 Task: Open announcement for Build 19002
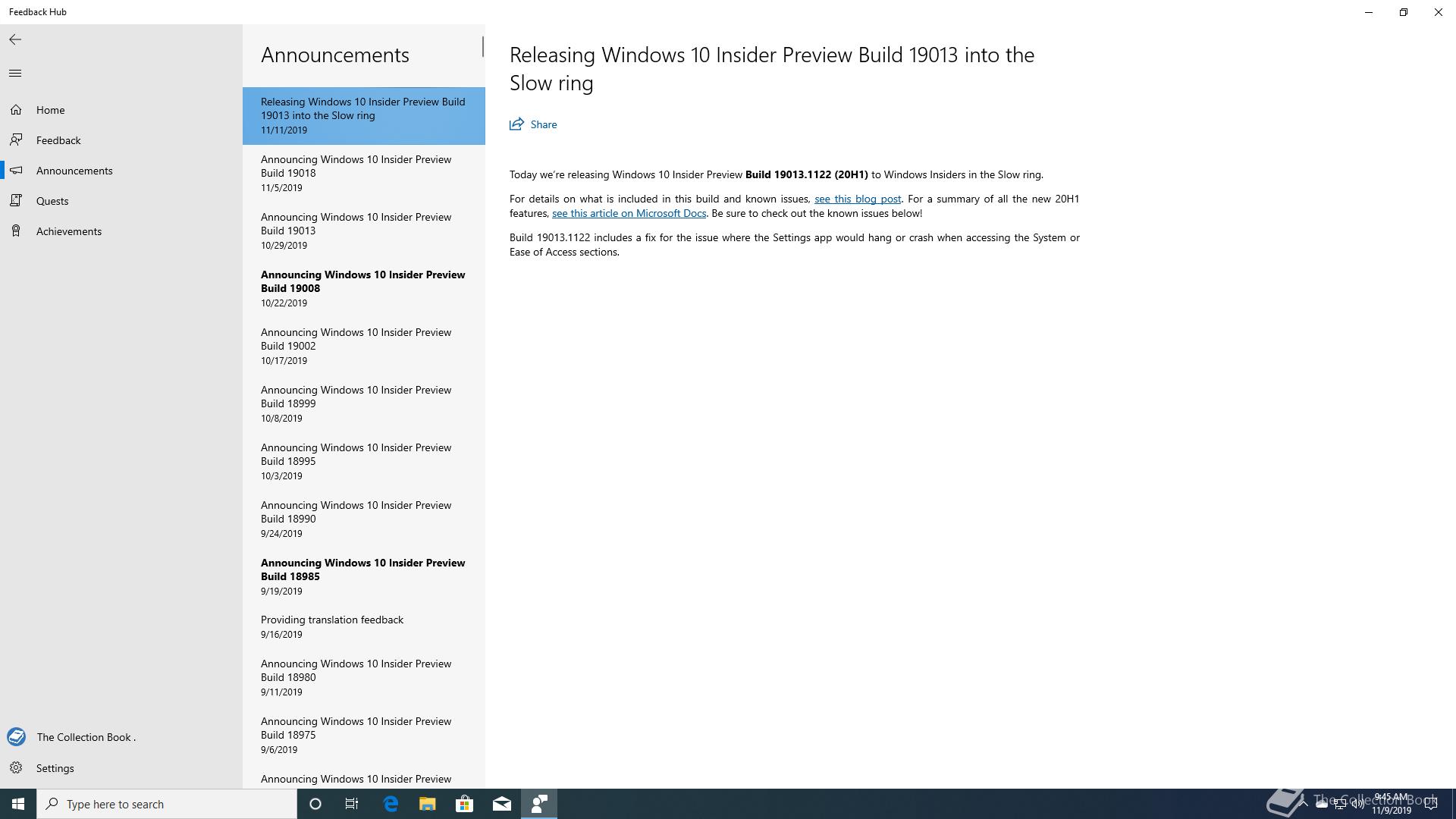point(364,346)
